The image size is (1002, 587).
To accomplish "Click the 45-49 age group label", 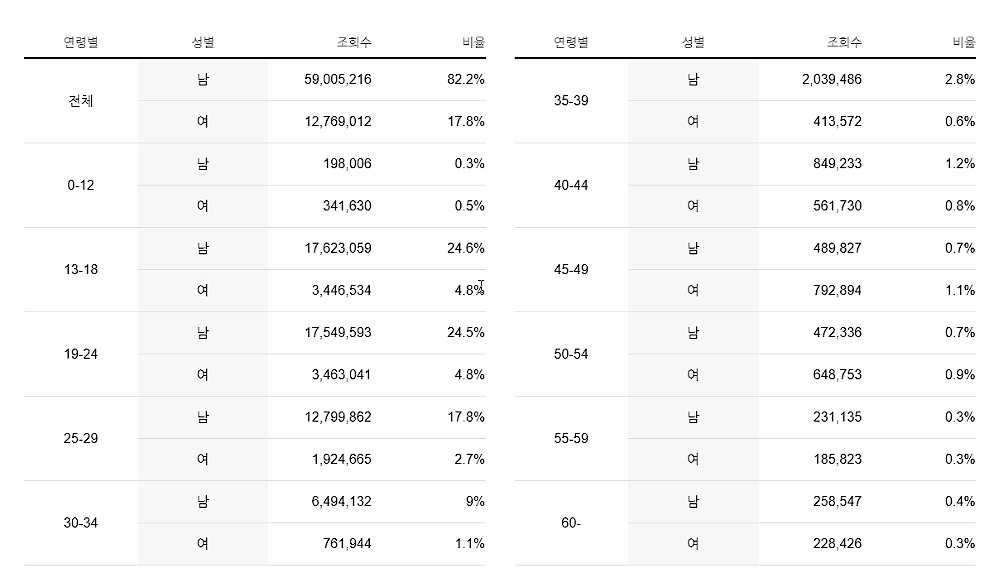I will [571, 270].
